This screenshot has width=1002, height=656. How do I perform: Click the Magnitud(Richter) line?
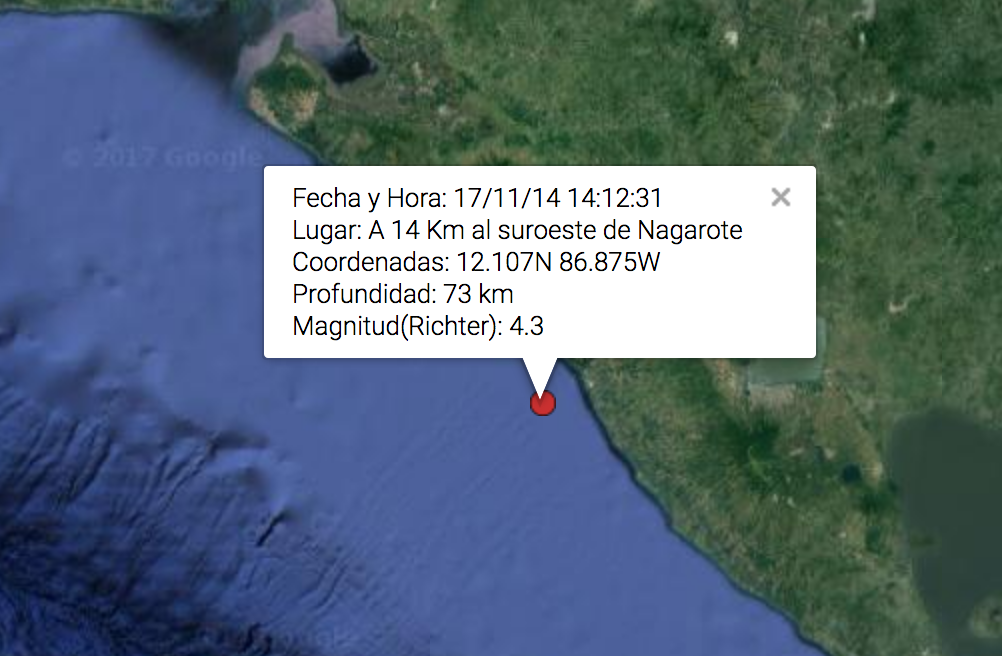418,326
